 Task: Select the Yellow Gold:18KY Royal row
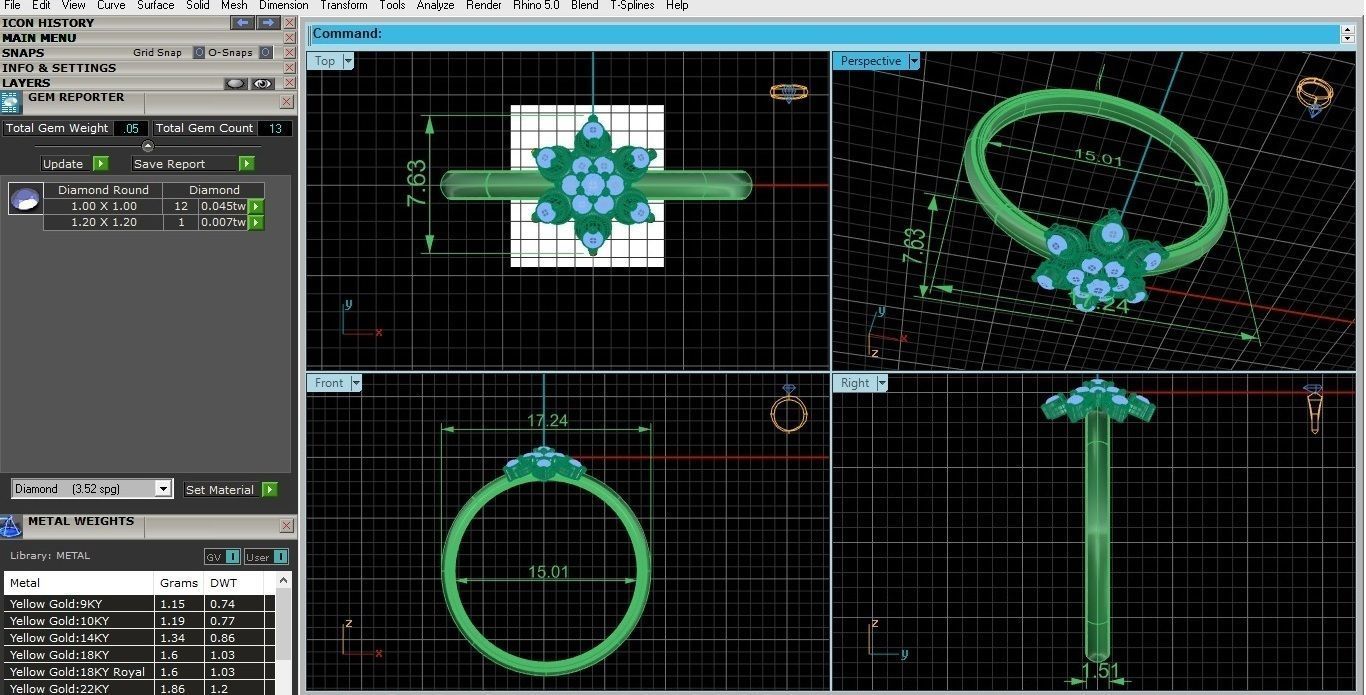[139, 672]
